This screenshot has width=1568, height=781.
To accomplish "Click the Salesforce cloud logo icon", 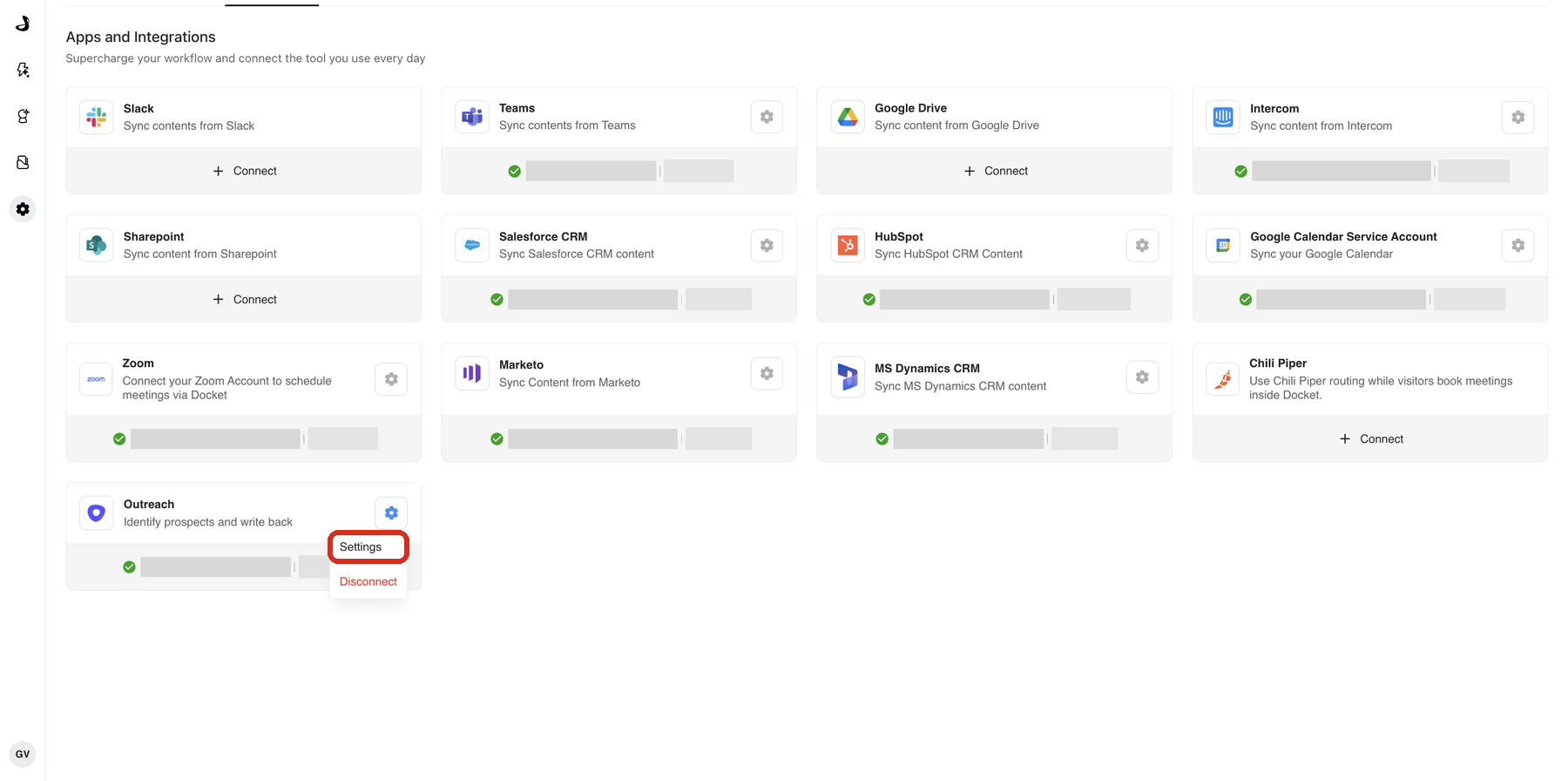I will [x=472, y=245].
